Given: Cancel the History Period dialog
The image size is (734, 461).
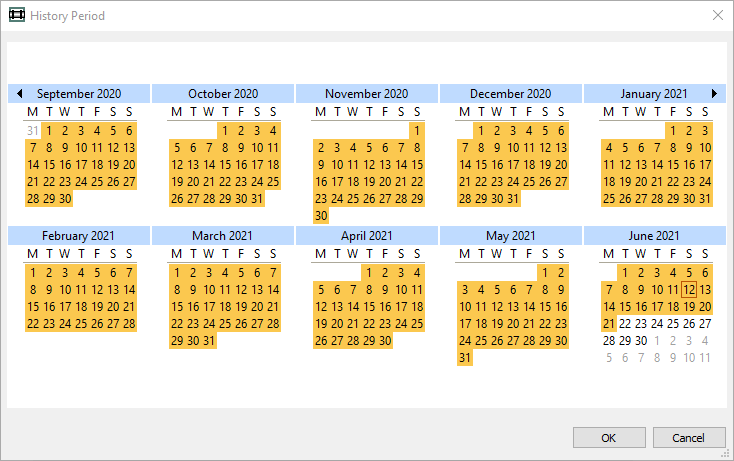Looking at the screenshot, I should (x=689, y=438).
